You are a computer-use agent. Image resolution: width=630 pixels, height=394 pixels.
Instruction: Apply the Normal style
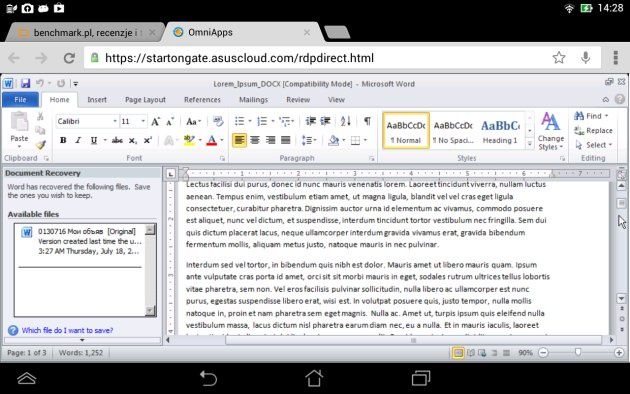click(406, 131)
